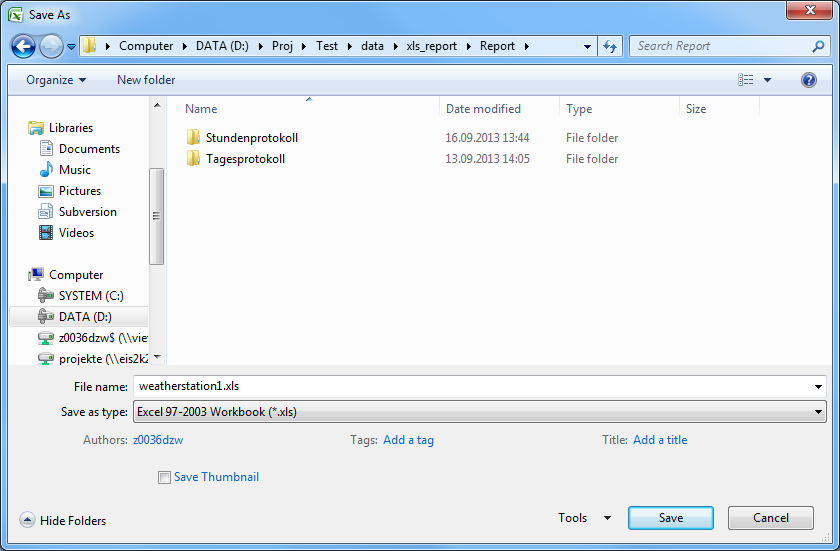
Task: Open the recent locations dropdown arrow
Action: [x=71, y=47]
